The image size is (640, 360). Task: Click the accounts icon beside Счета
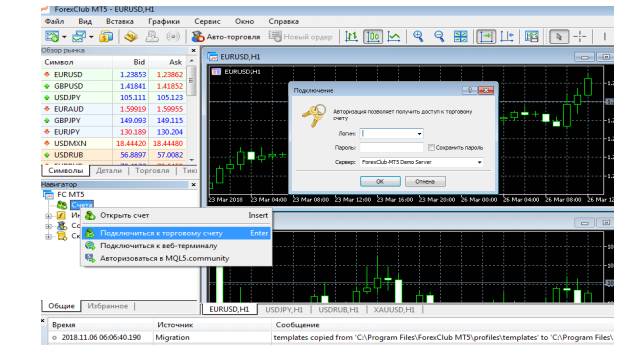click(x=62, y=204)
